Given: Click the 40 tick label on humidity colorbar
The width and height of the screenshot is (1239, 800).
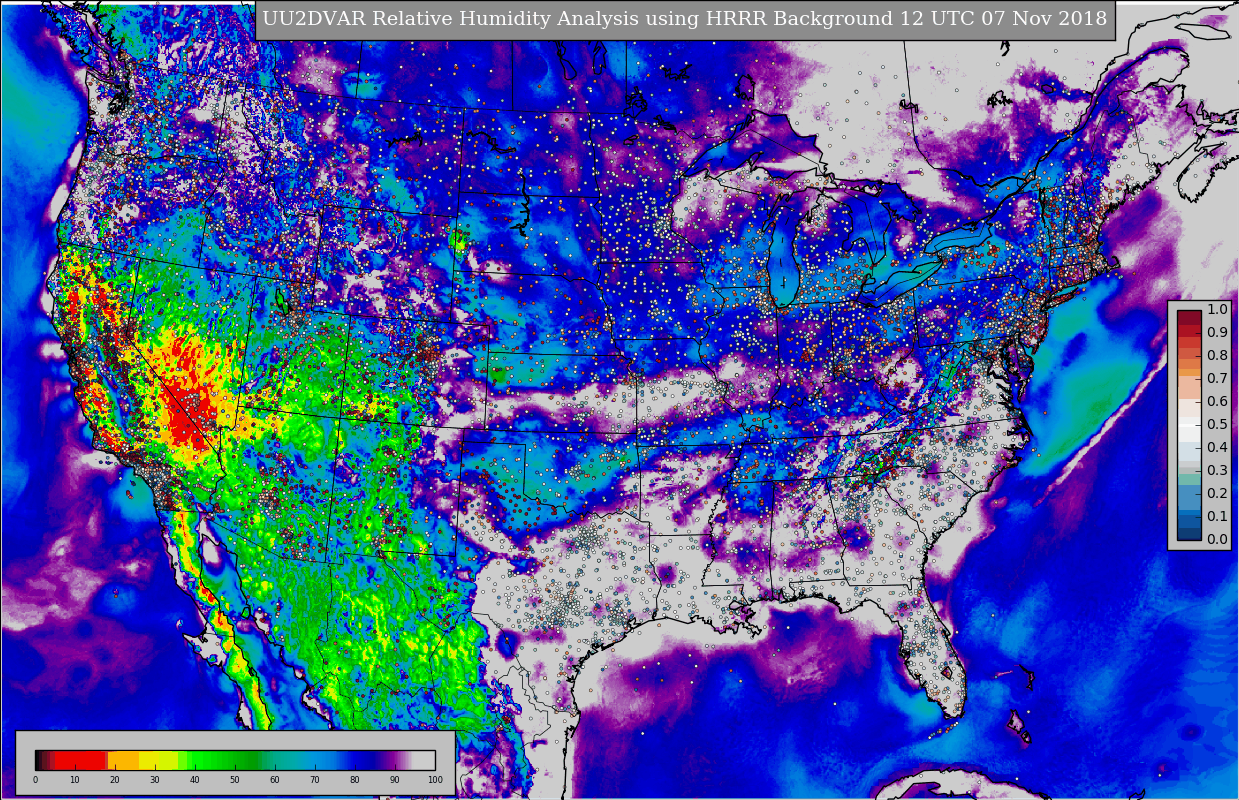Looking at the screenshot, I should pos(195,780).
